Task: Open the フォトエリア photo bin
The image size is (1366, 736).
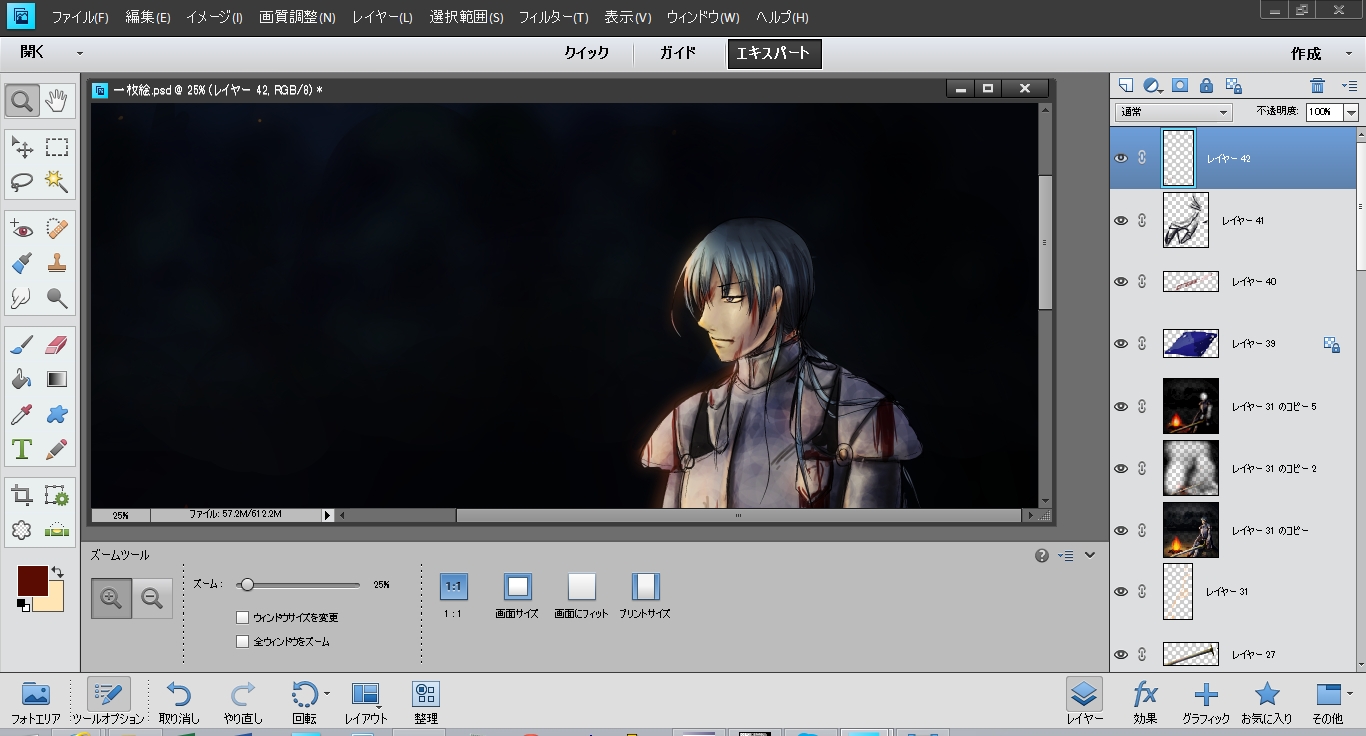Action: click(x=35, y=701)
